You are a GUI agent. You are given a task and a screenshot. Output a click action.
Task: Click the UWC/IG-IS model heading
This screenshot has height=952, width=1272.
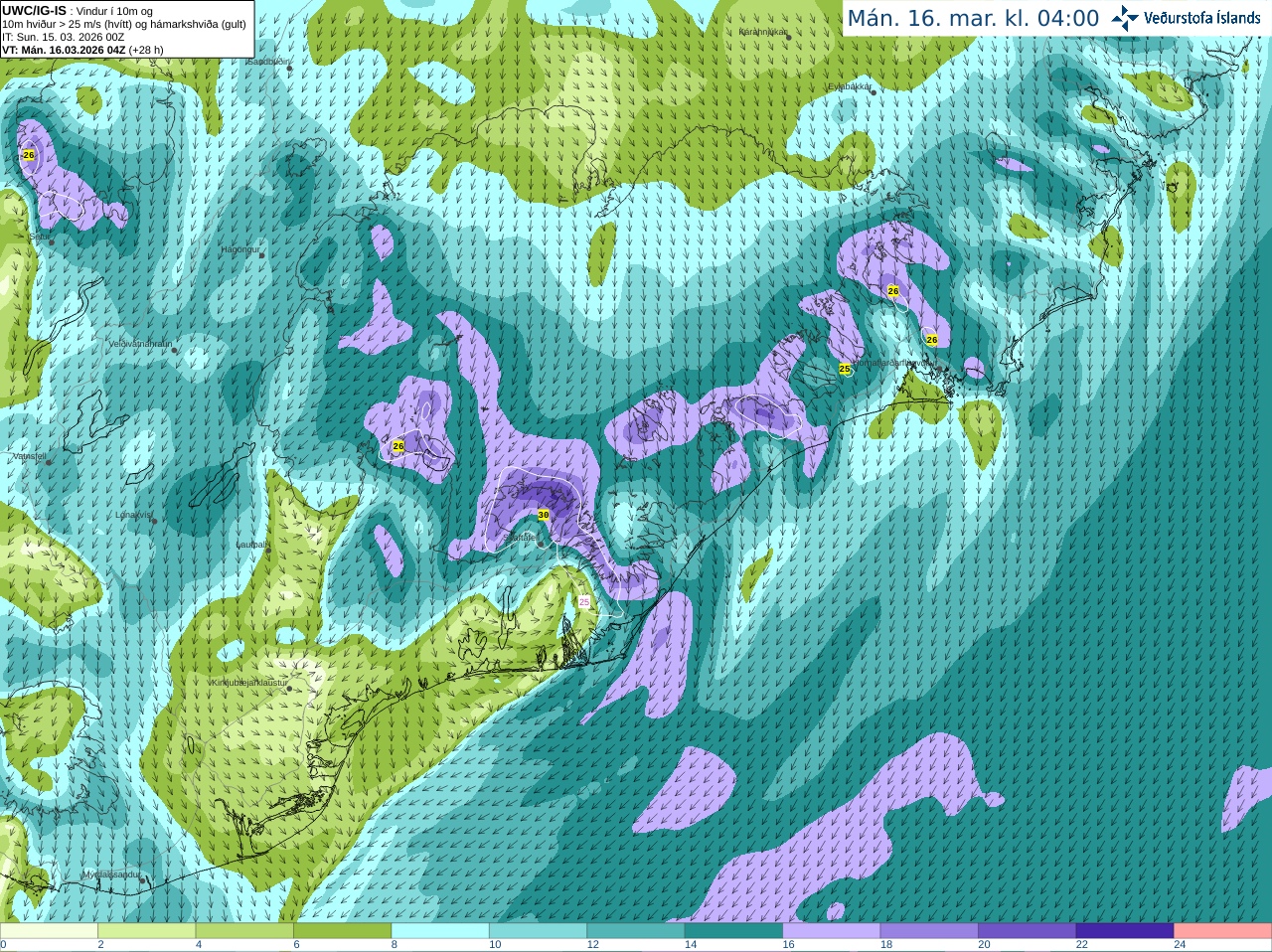(x=34, y=11)
